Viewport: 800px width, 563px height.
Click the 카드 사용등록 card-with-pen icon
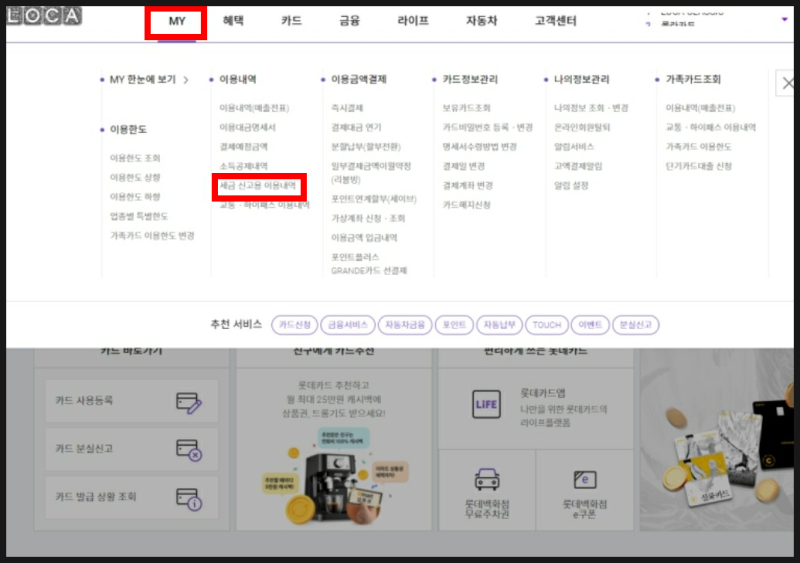pyautogui.click(x=189, y=403)
